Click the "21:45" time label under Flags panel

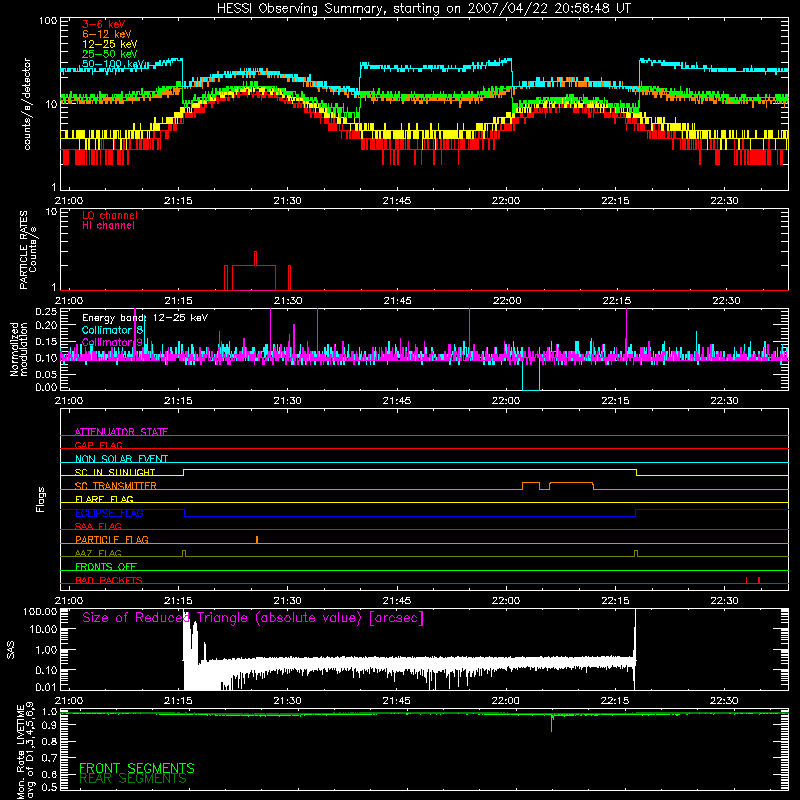click(x=396, y=601)
